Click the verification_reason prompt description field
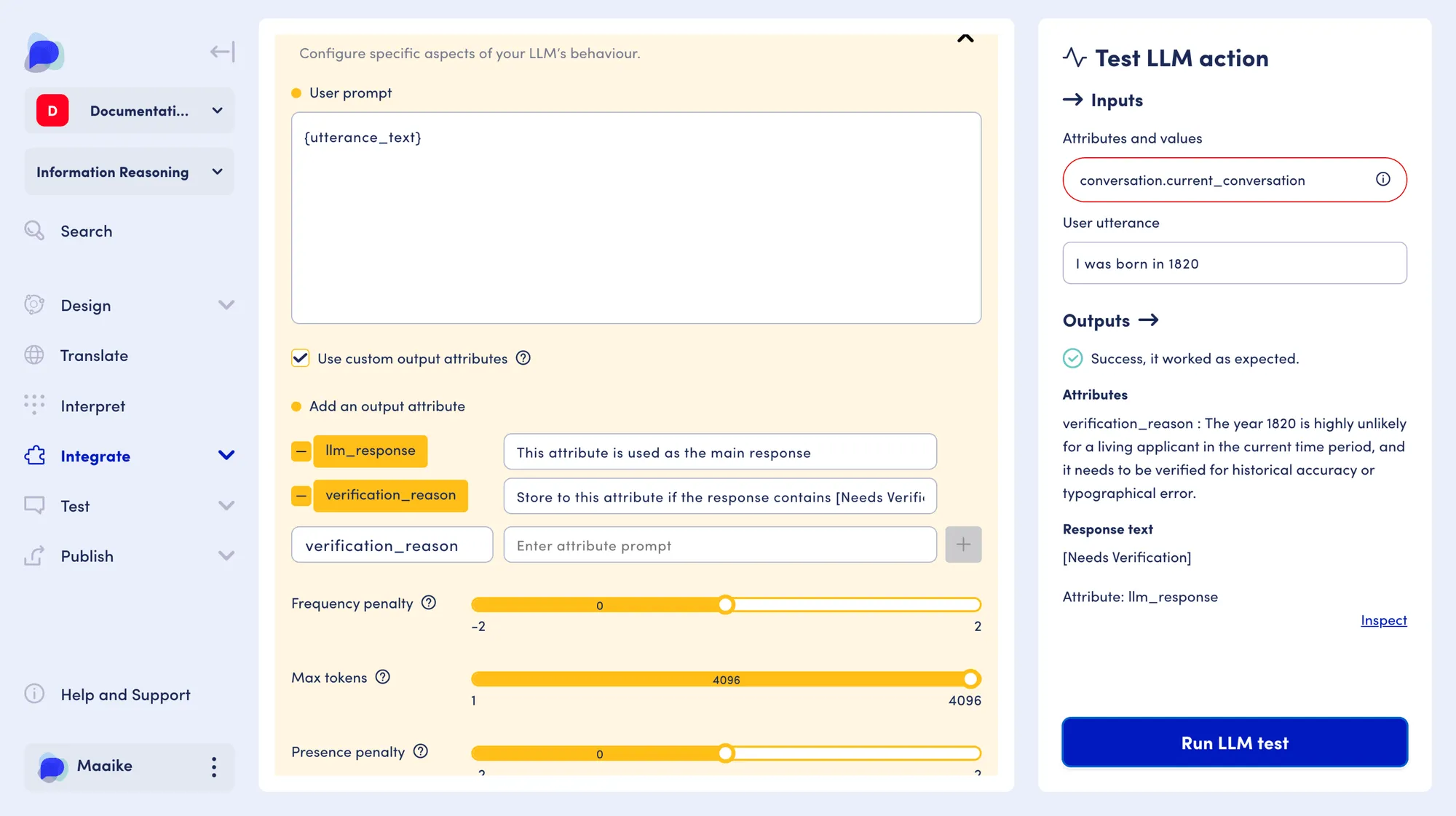Screen dimensions: 1456x816 pyautogui.click(x=720, y=496)
